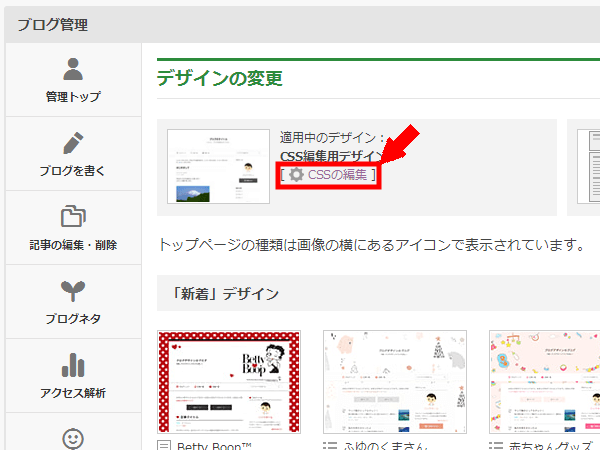This screenshot has width=600, height=450.
Task: Click the ブログ管理 header title
Action: 52,25
